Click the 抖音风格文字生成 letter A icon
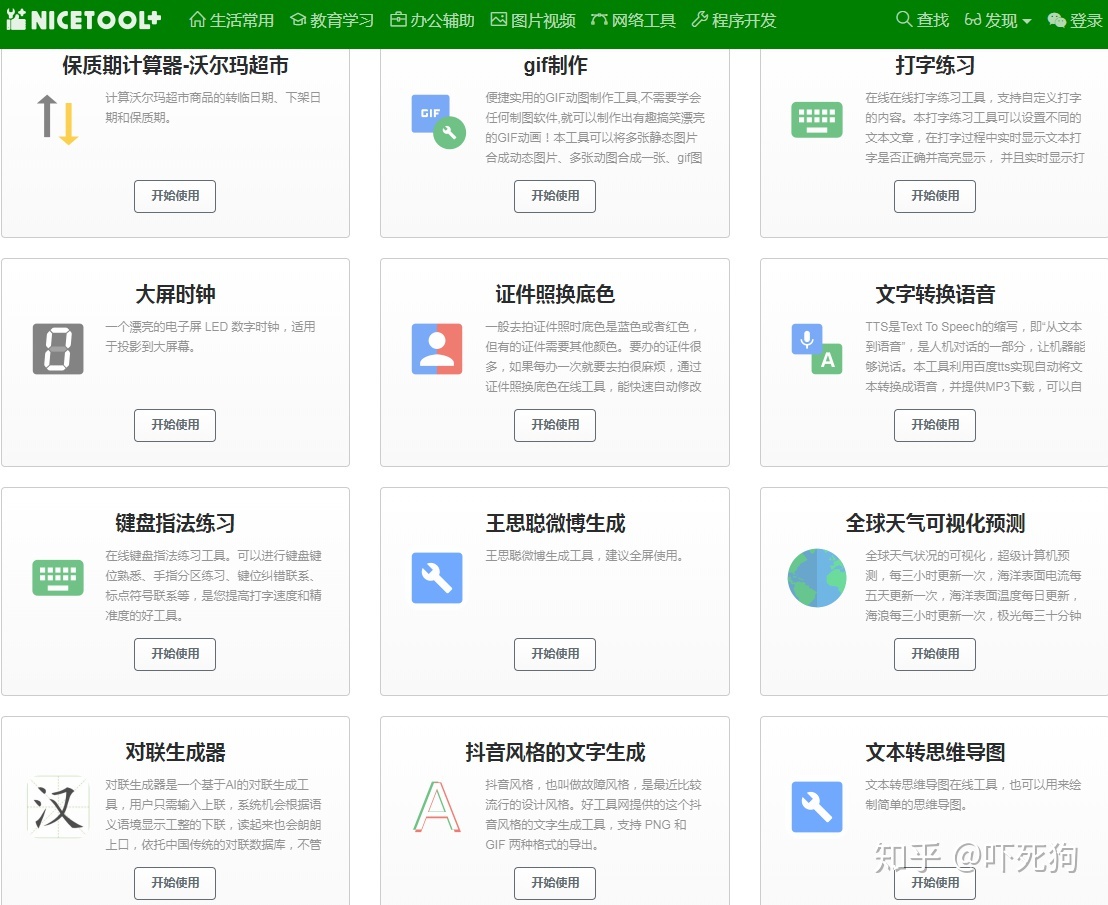The width and height of the screenshot is (1108, 905). point(436,806)
